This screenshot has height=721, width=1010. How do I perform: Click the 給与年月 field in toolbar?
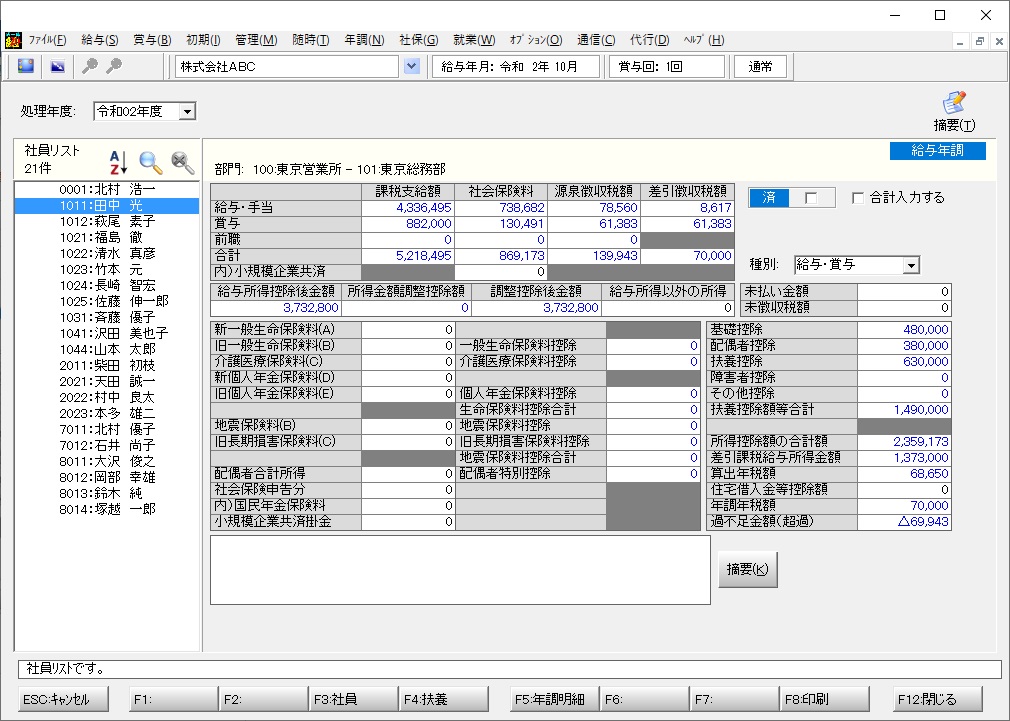click(x=516, y=66)
